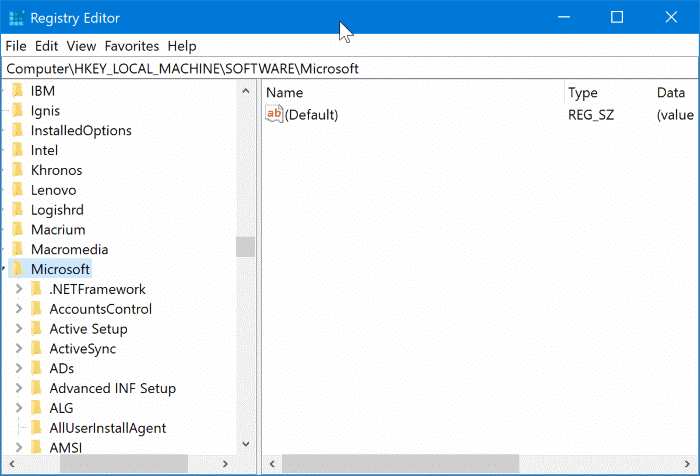Click the tree pane vertical scrollbar thumb
This screenshot has height=476, width=700.
(x=246, y=247)
